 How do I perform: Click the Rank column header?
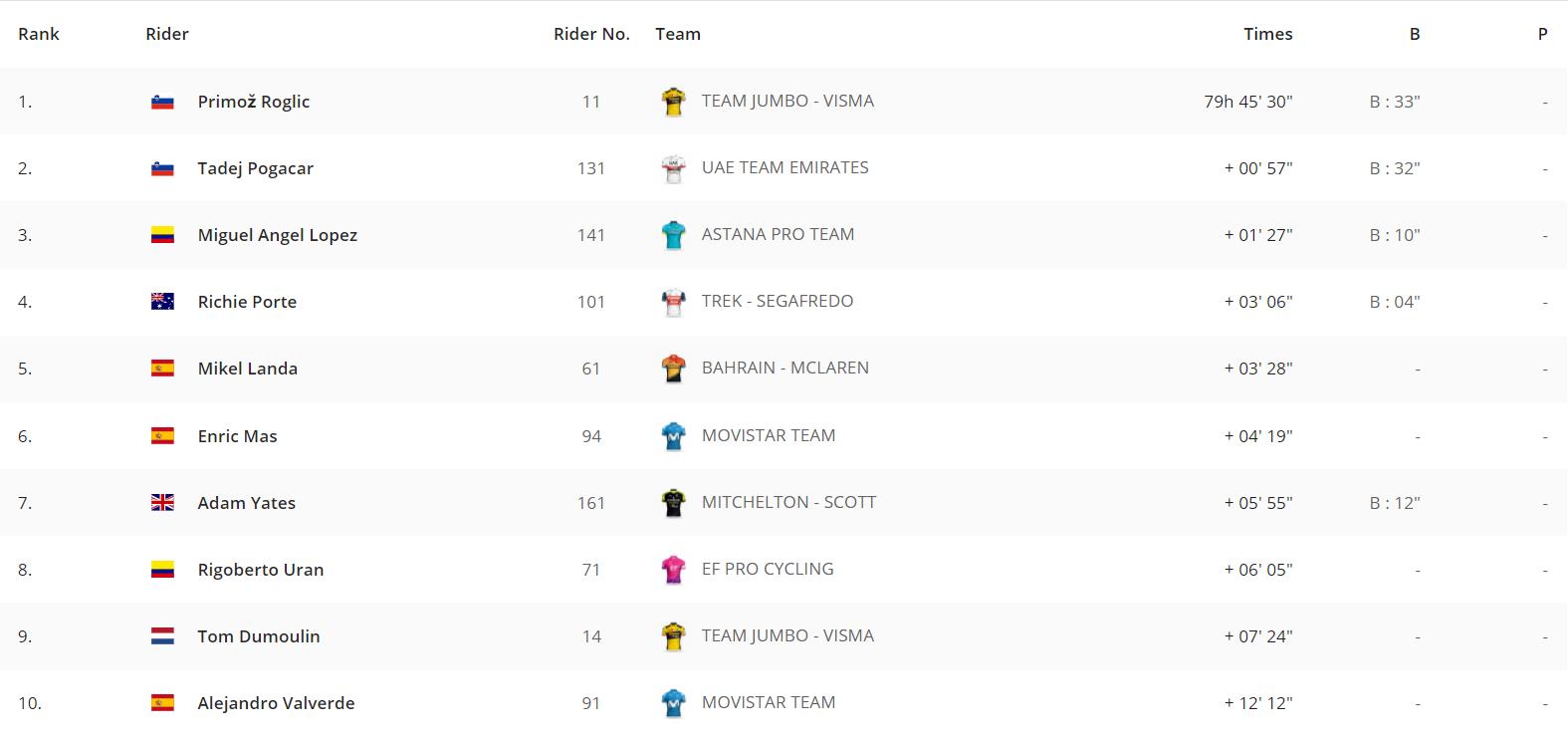pos(39,34)
